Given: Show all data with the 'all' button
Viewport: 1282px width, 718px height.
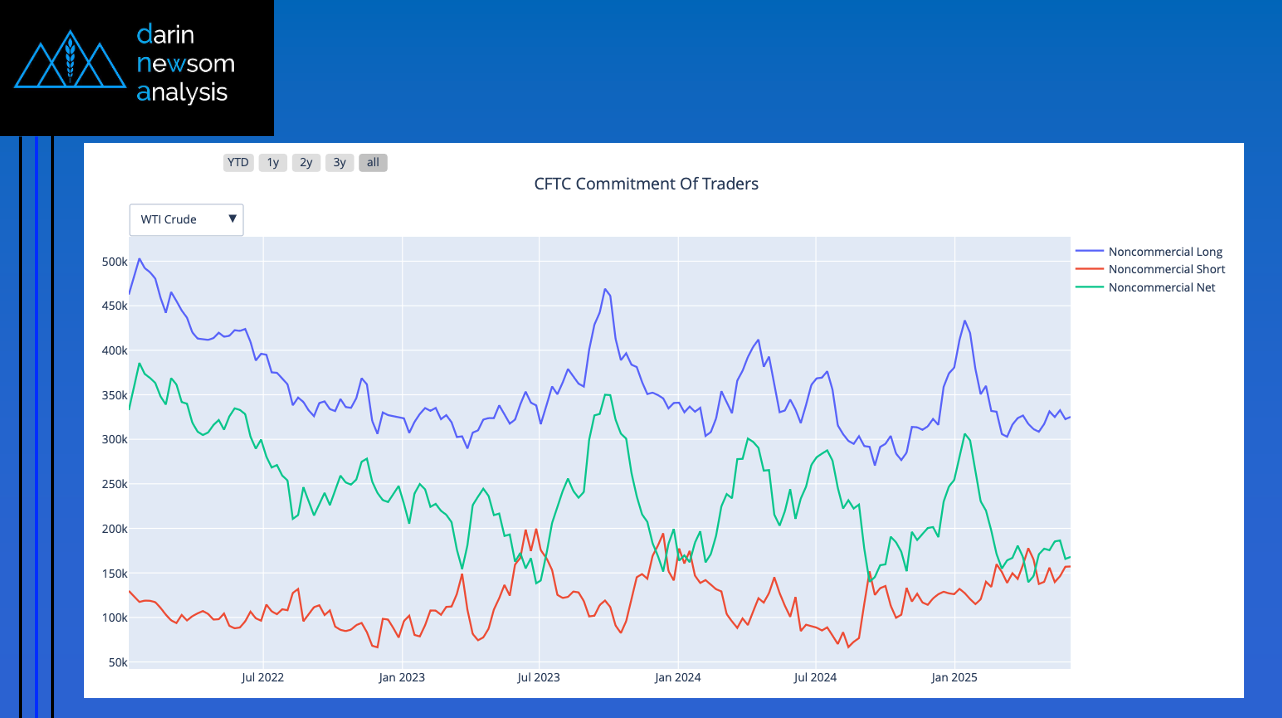Looking at the screenshot, I should point(373,163).
